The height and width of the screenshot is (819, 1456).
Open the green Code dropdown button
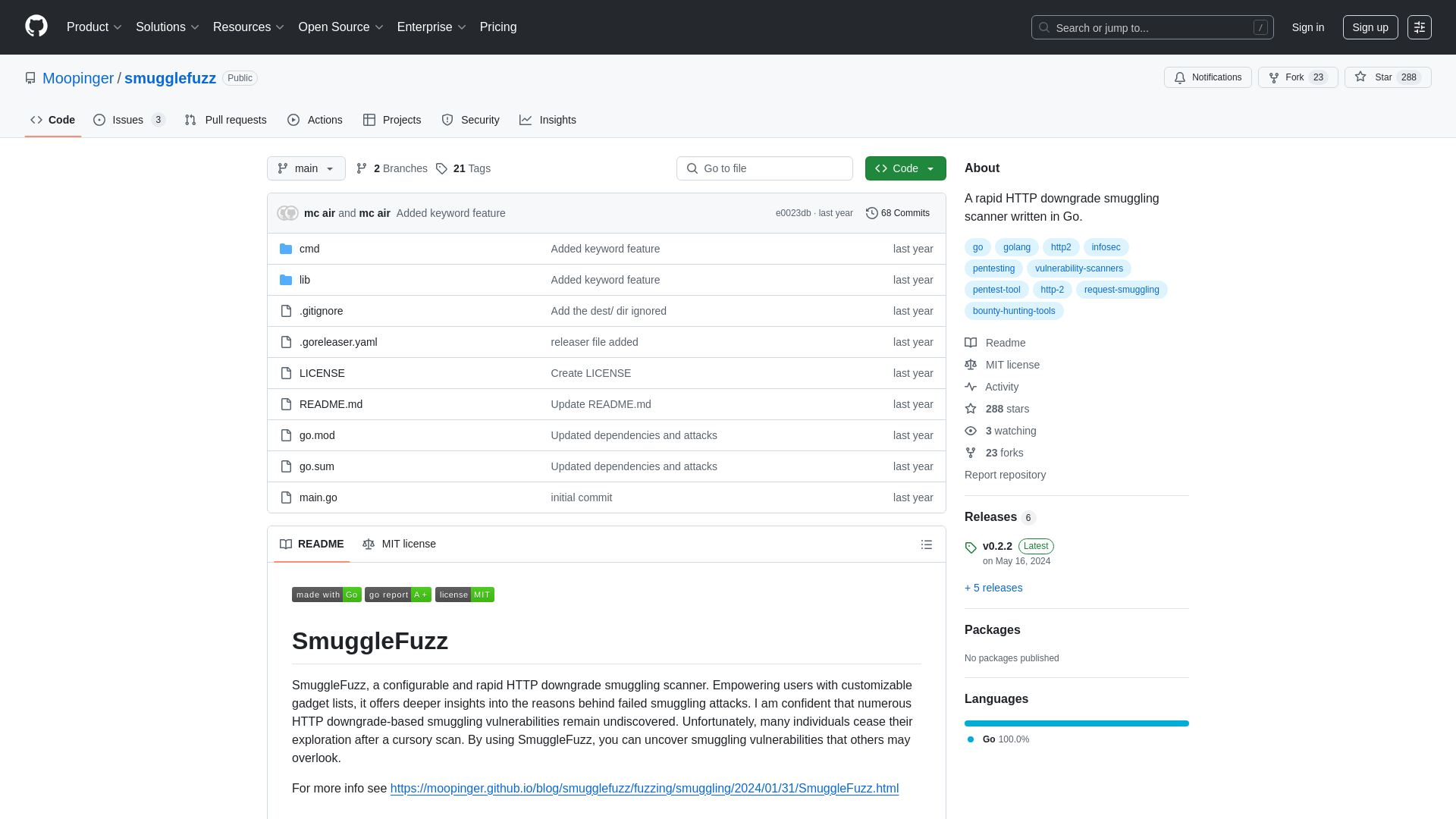pos(905,168)
